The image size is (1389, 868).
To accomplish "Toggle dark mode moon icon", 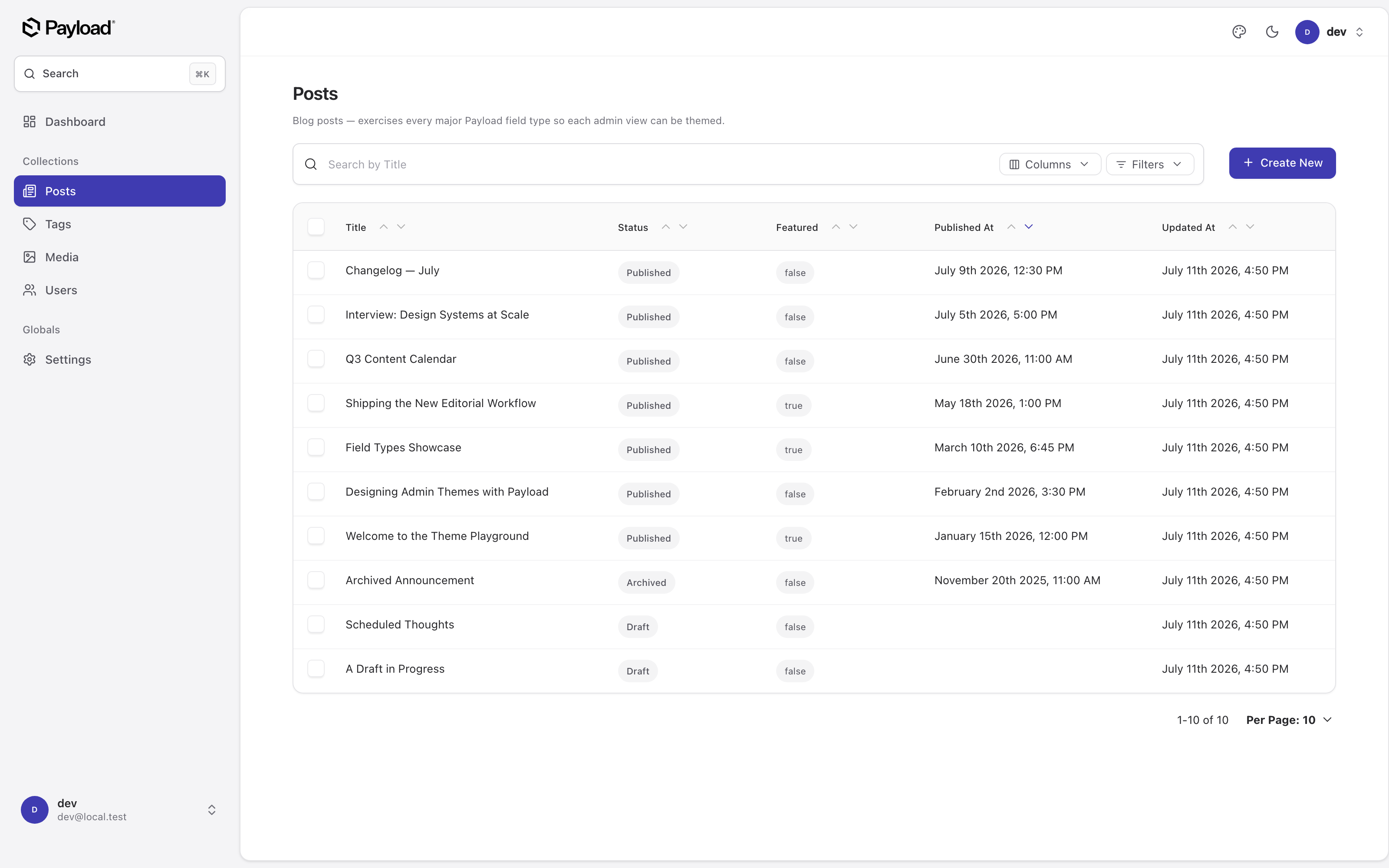I will pos(1272,32).
